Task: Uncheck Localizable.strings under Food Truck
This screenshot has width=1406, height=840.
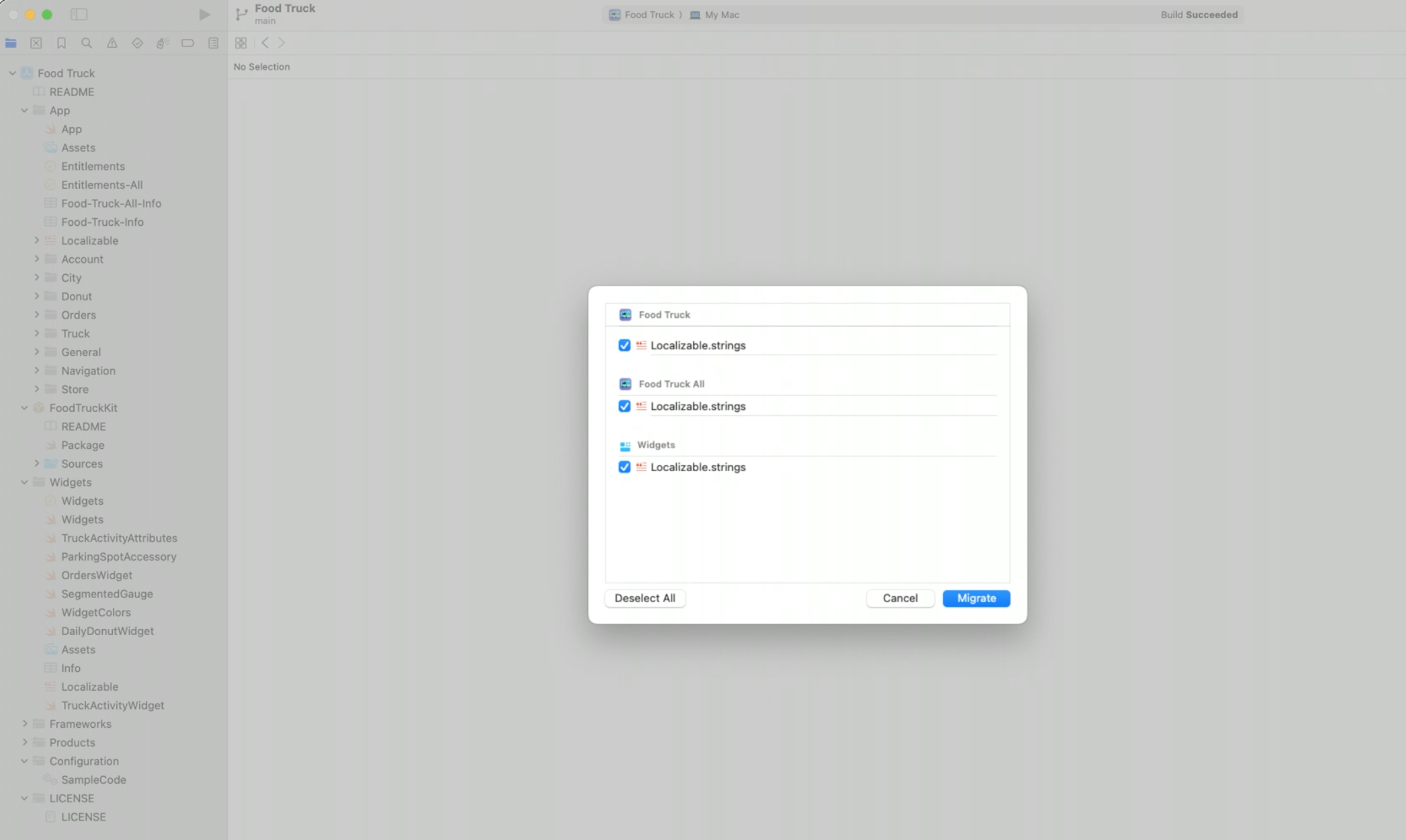Action: pyautogui.click(x=624, y=345)
